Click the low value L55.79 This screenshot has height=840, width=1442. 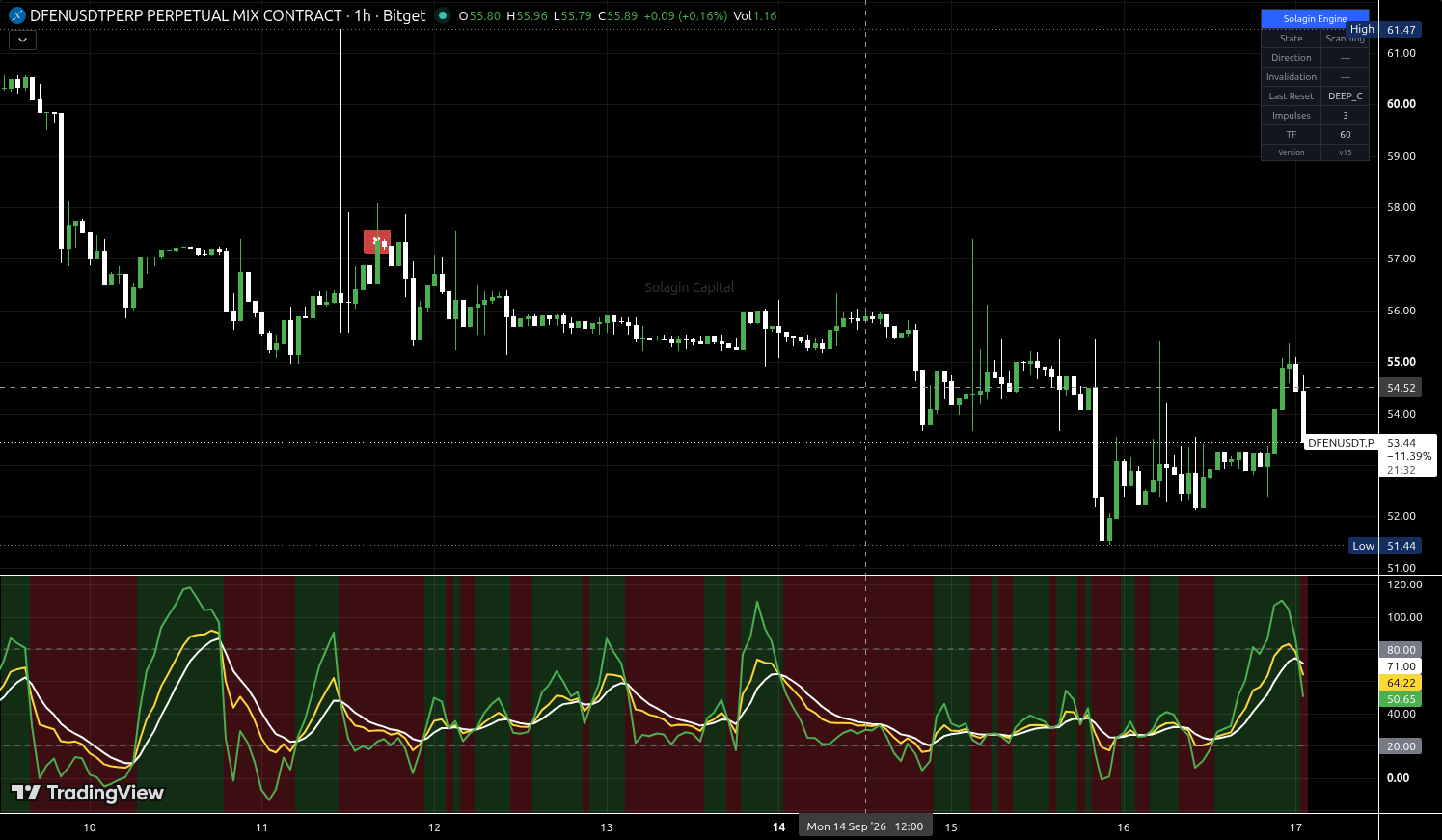tap(572, 16)
